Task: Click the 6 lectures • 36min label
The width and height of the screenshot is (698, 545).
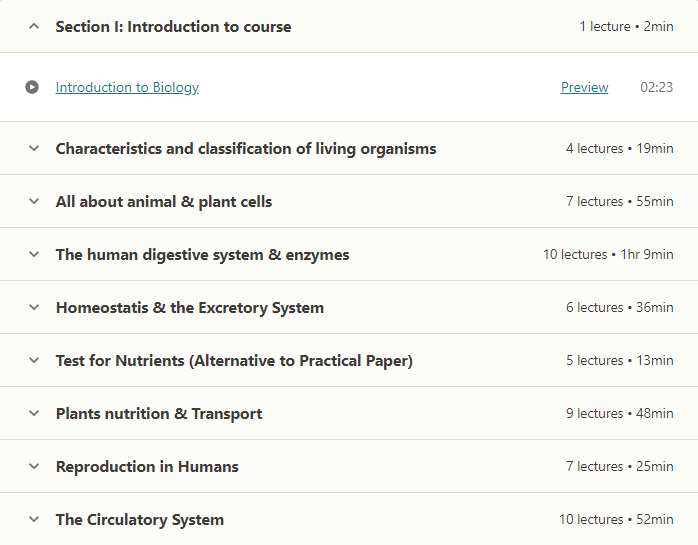Action: (620, 307)
